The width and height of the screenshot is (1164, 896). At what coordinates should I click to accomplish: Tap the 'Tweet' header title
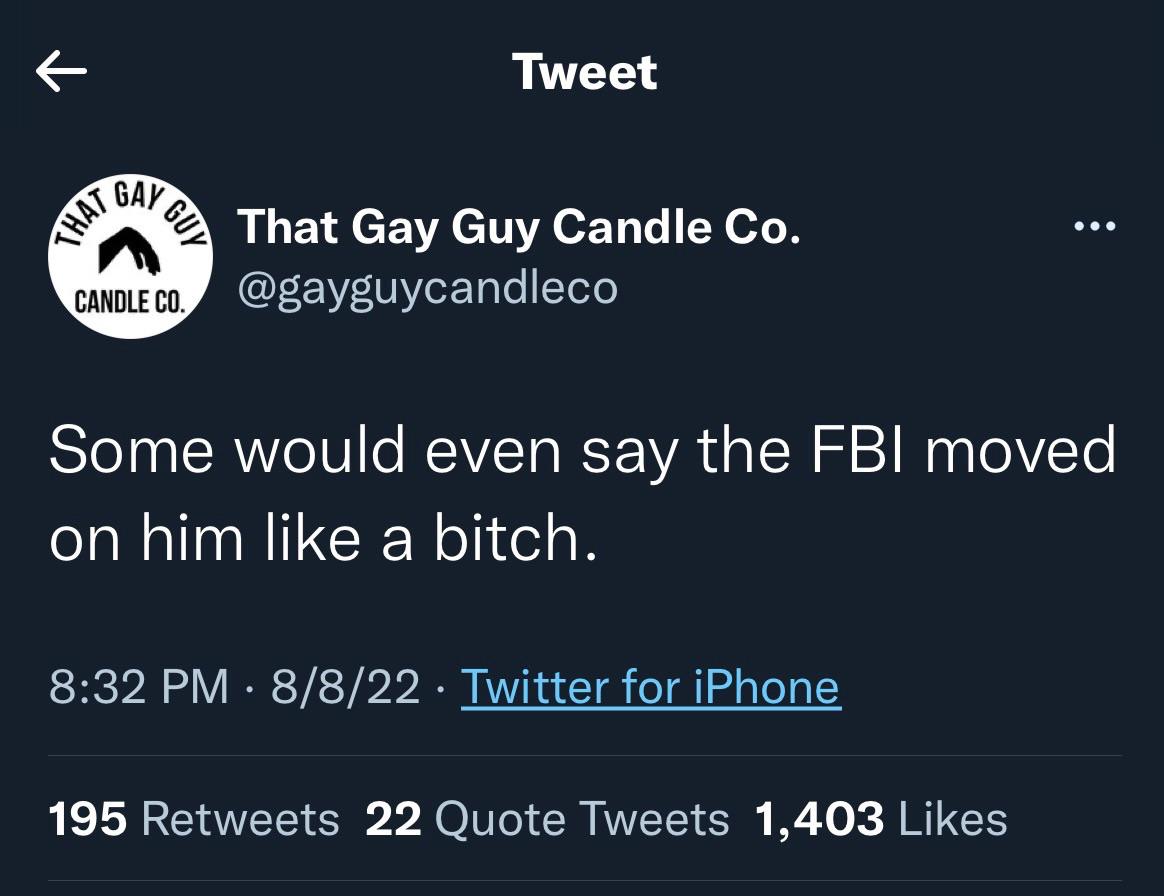tap(584, 72)
